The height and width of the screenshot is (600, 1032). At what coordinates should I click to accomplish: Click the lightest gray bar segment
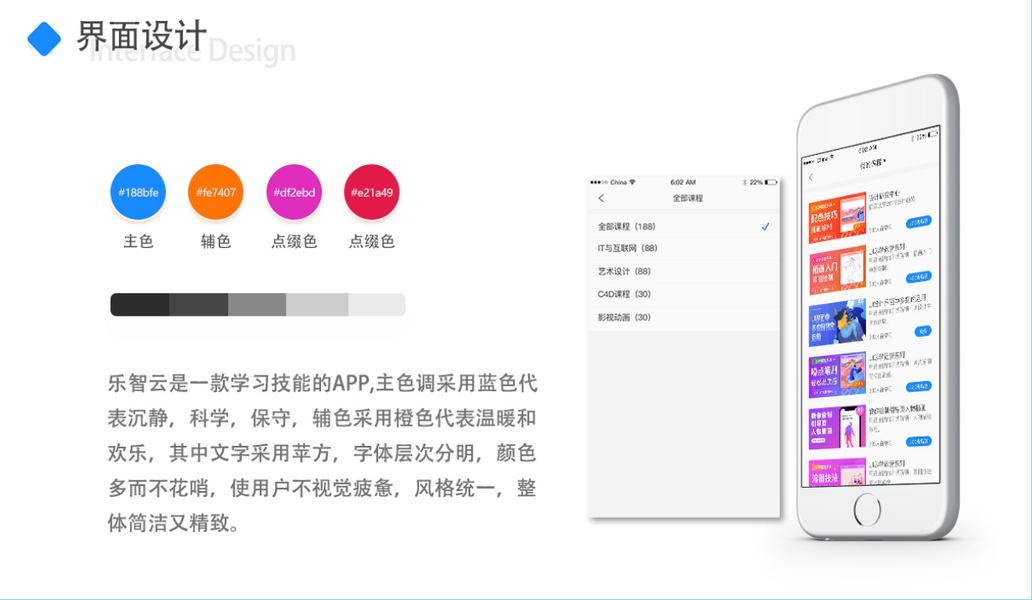pyautogui.click(x=376, y=305)
